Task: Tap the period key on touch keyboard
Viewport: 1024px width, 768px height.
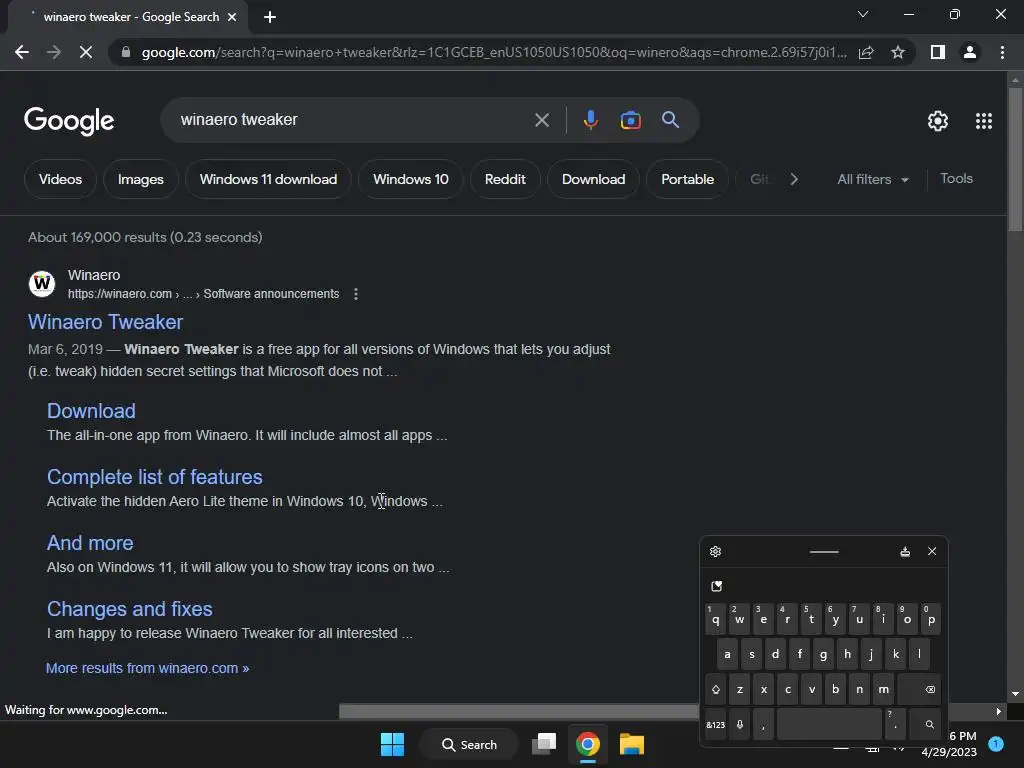Action: 895,724
